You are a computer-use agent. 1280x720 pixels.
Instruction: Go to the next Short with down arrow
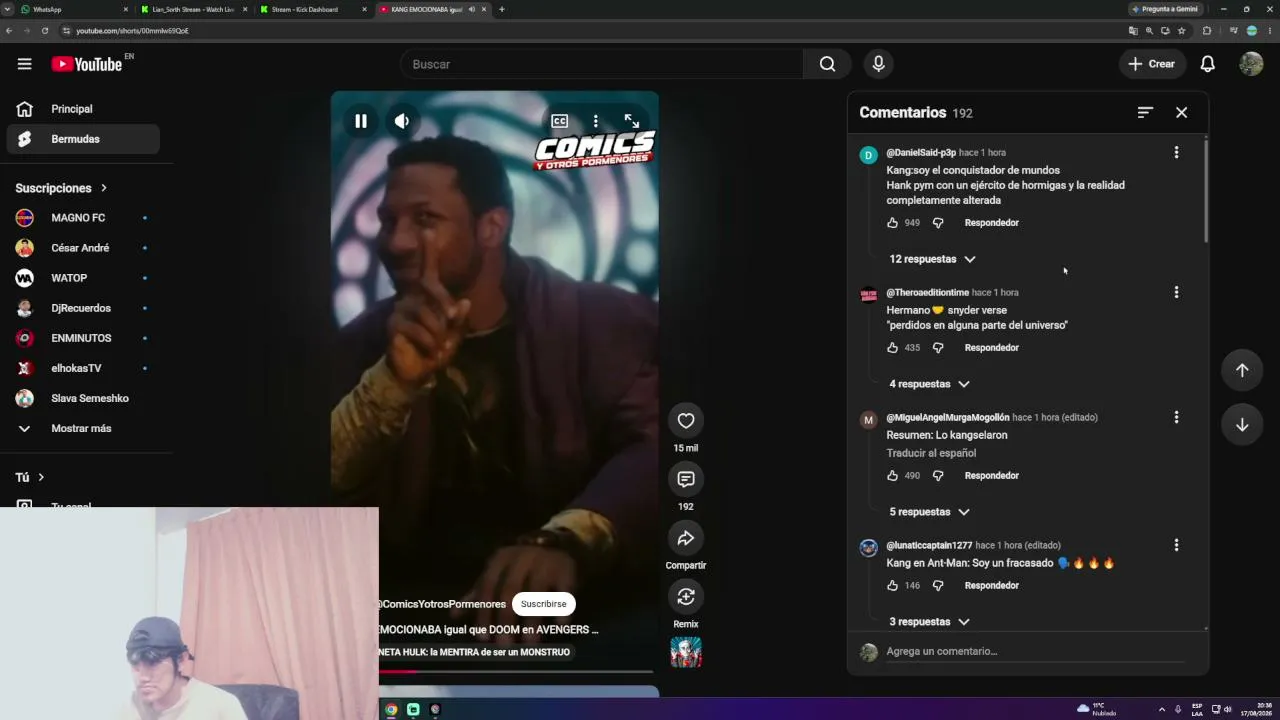[x=1242, y=425]
